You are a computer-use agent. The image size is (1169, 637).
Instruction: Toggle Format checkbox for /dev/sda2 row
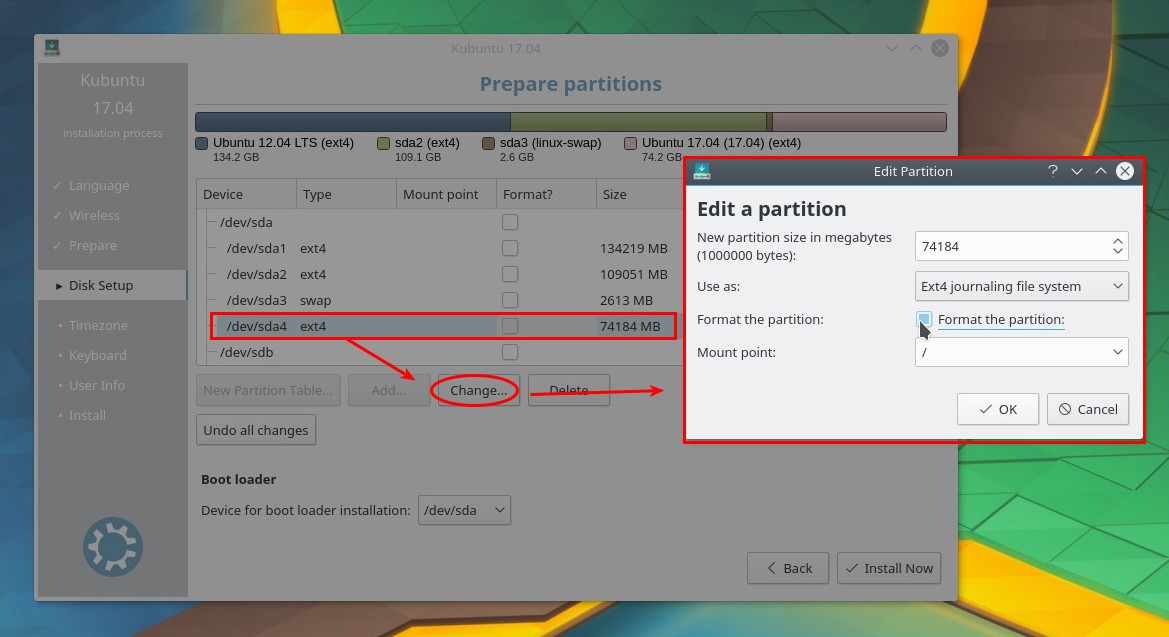510,274
